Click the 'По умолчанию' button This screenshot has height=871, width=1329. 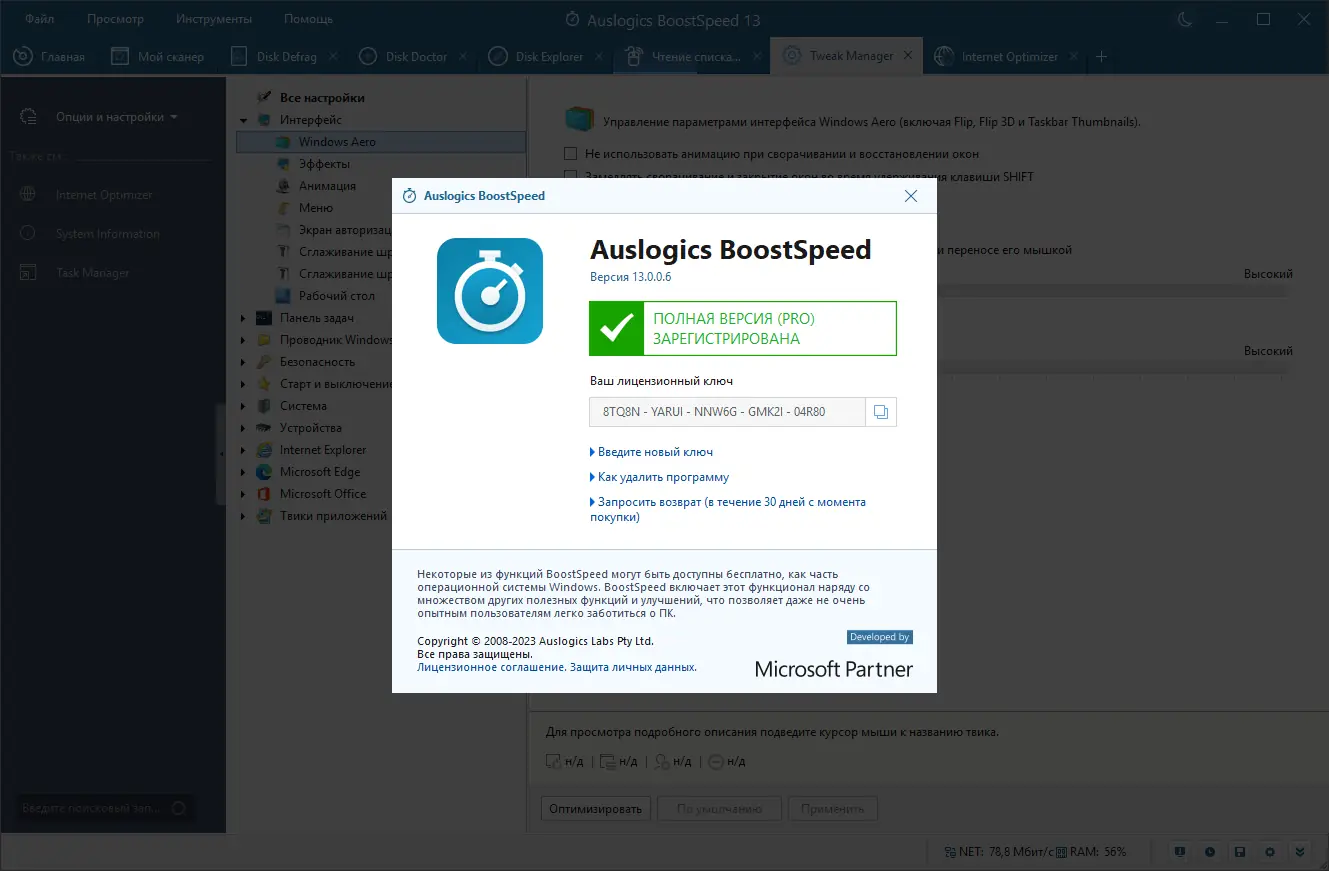point(720,809)
